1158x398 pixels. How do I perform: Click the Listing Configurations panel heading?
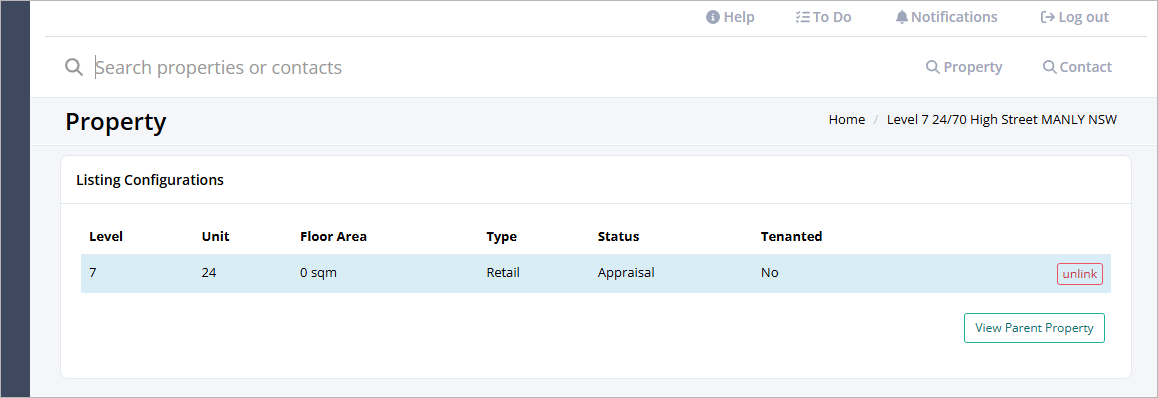(x=150, y=179)
